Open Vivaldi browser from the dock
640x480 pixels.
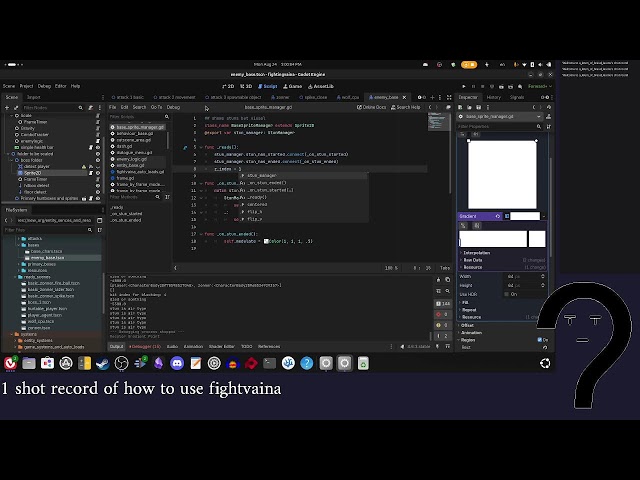pyautogui.click(x=10, y=363)
